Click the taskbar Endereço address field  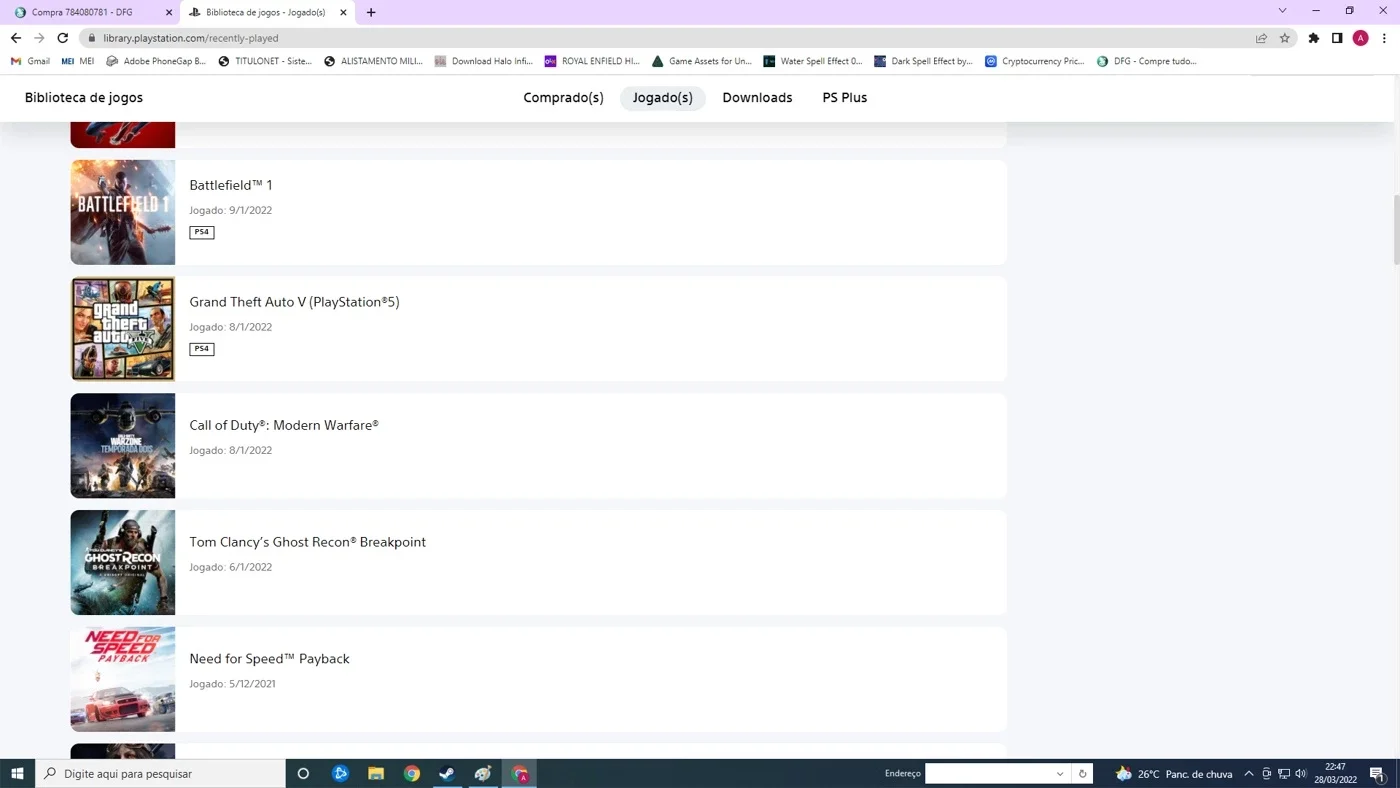(x=989, y=774)
